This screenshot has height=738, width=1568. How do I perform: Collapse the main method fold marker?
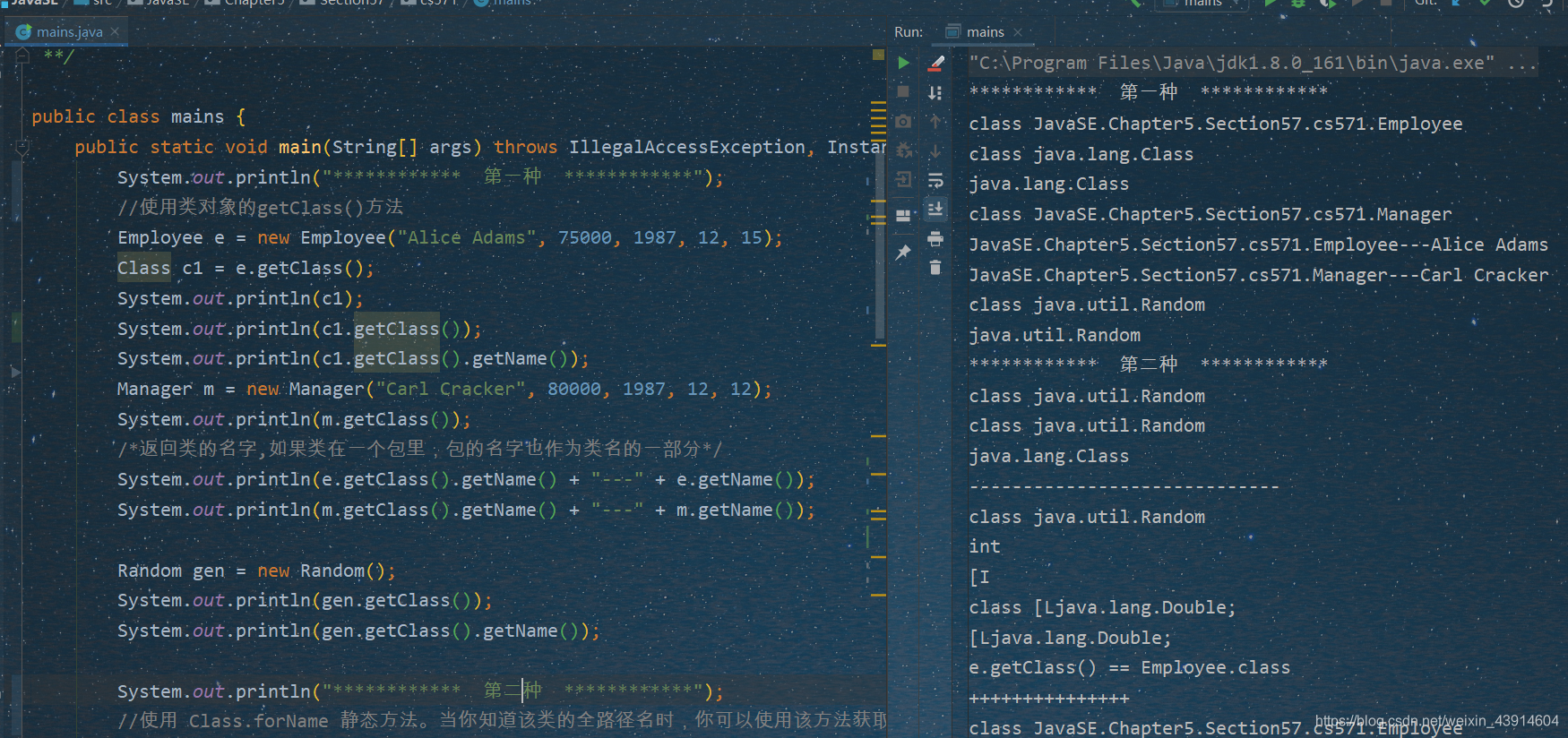(22, 148)
